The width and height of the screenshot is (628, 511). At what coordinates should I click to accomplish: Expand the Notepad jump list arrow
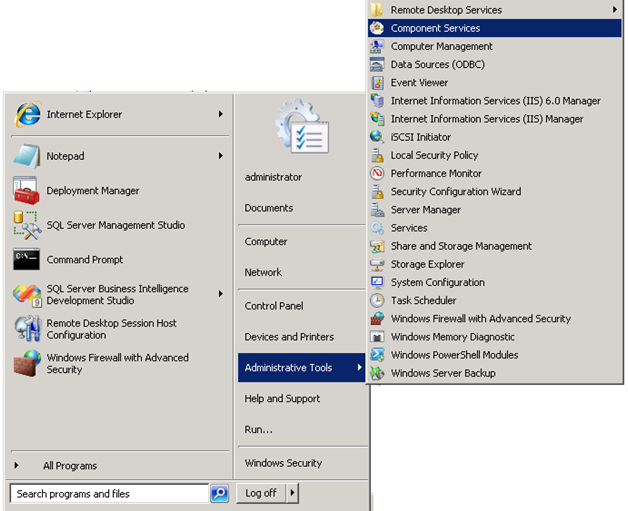coord(221,156)
